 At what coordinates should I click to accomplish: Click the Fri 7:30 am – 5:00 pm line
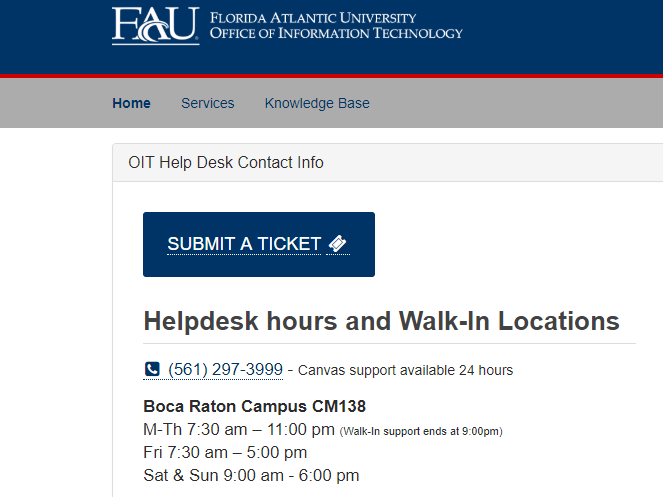[224, 453]
